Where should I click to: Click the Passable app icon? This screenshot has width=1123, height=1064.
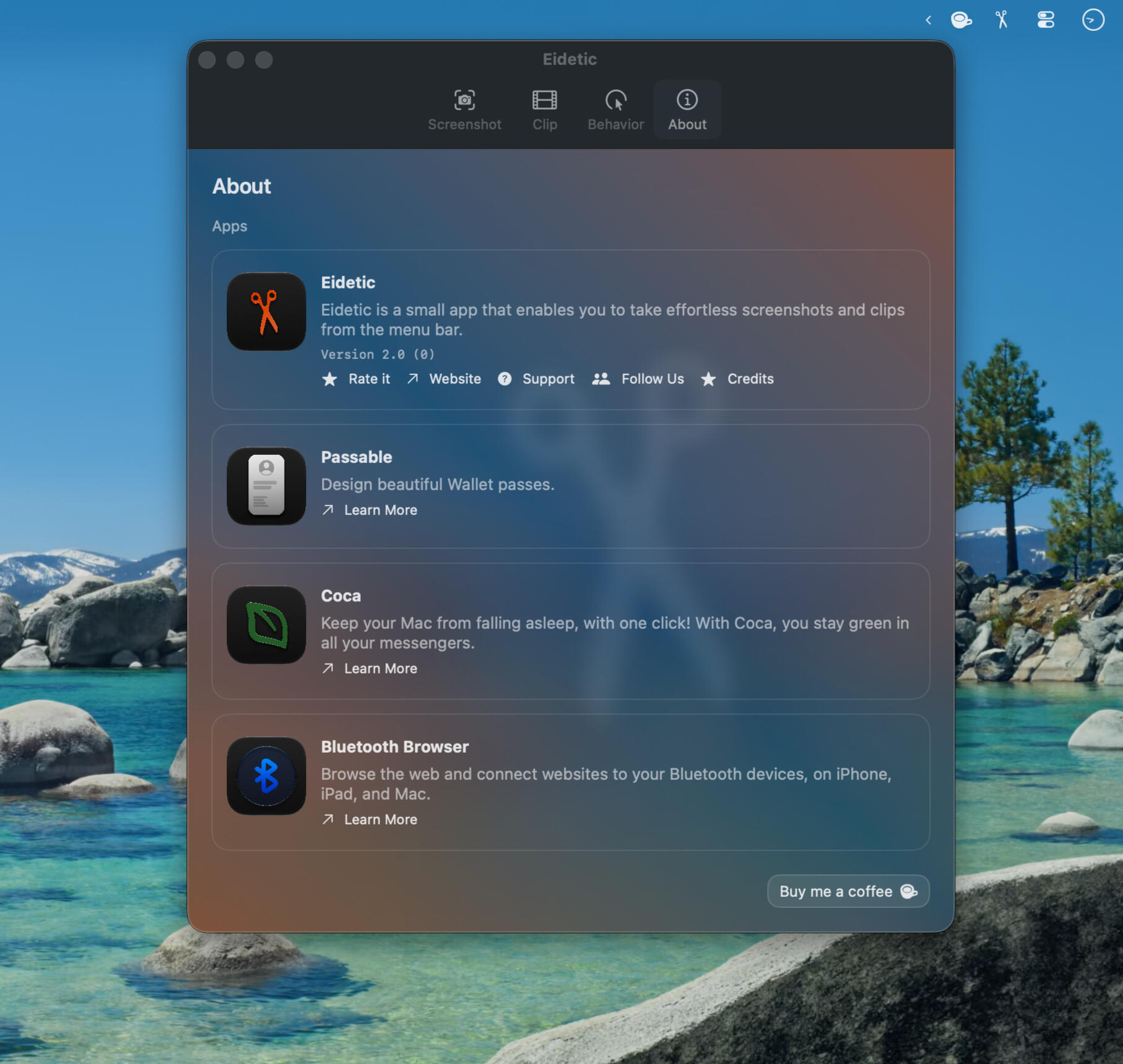266,486
